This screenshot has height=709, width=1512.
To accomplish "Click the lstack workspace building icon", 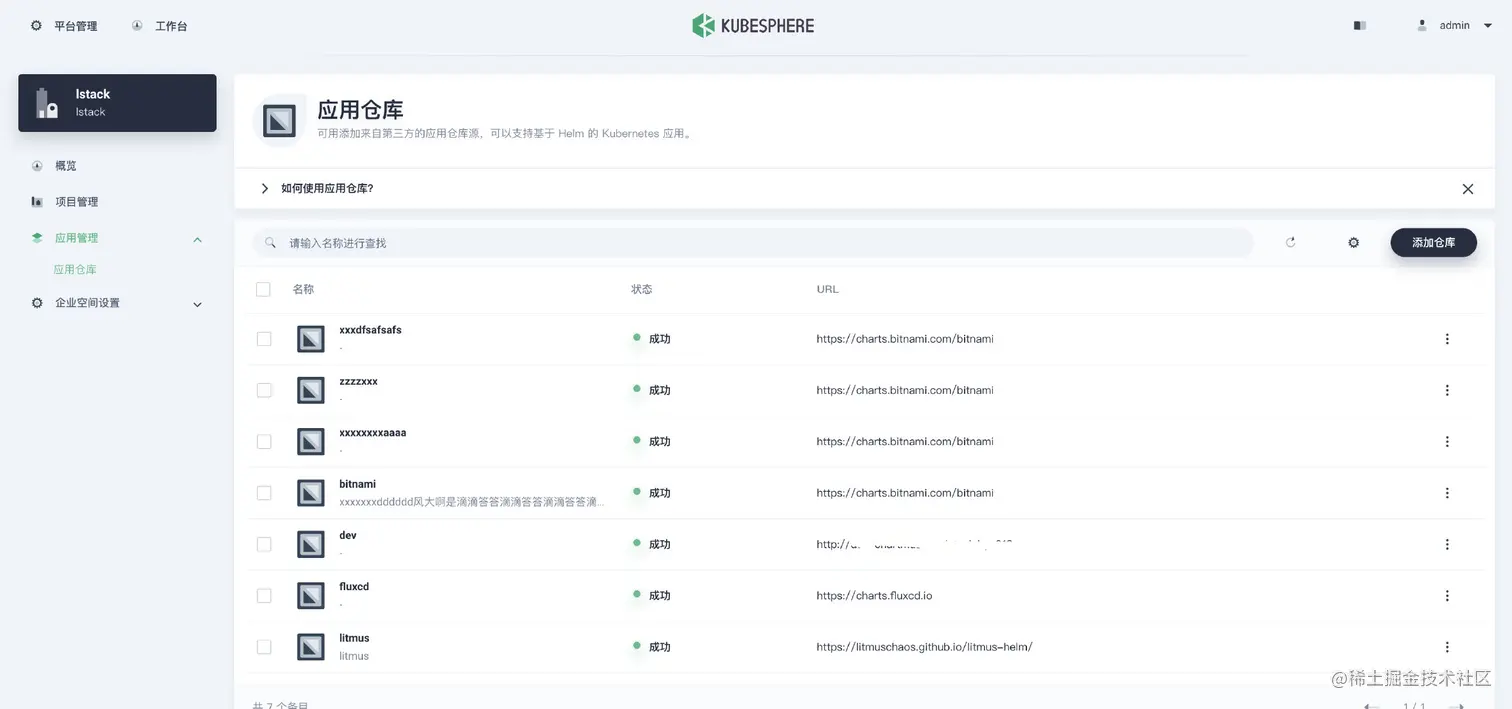I will pyautogui.click(x=47, y=103).
